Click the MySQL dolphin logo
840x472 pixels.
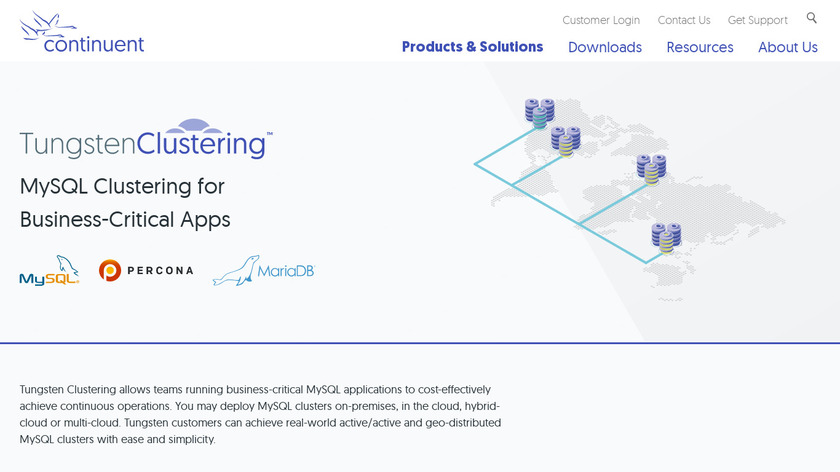coord(49,270)
